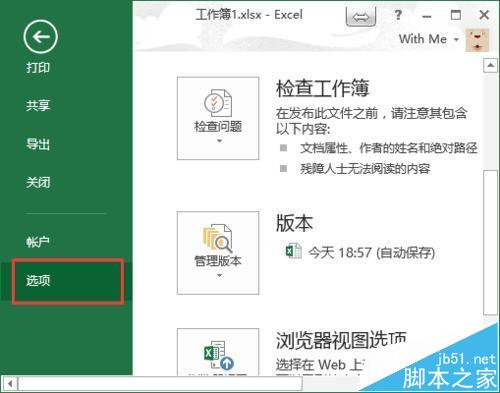Minimize the Excel window
Viewport: 500px width, 393px height.
[427, 16]
